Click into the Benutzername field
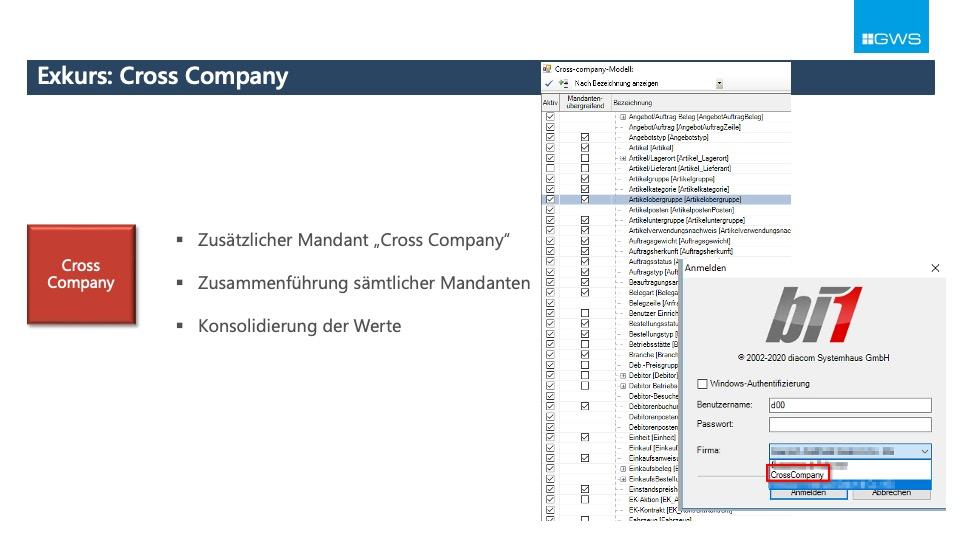Viewport: 960px width, 540px height. pos(850,405)
